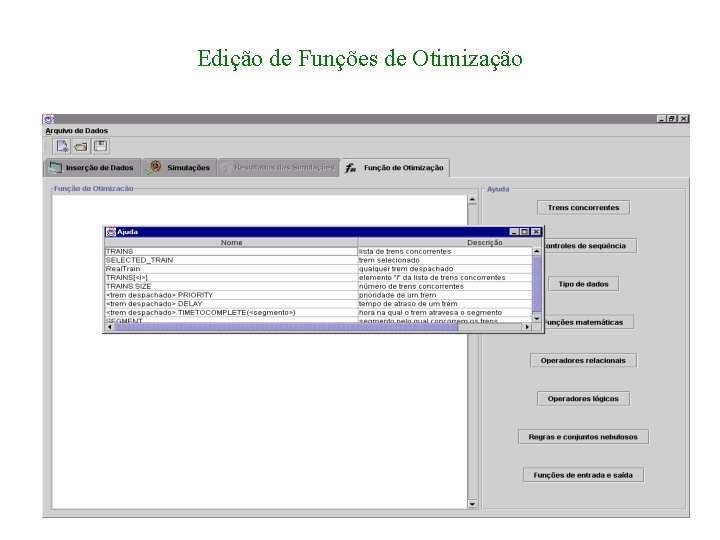Switch to the Simulações tab
The image size is (720, 540).
(x=178, y=168)
